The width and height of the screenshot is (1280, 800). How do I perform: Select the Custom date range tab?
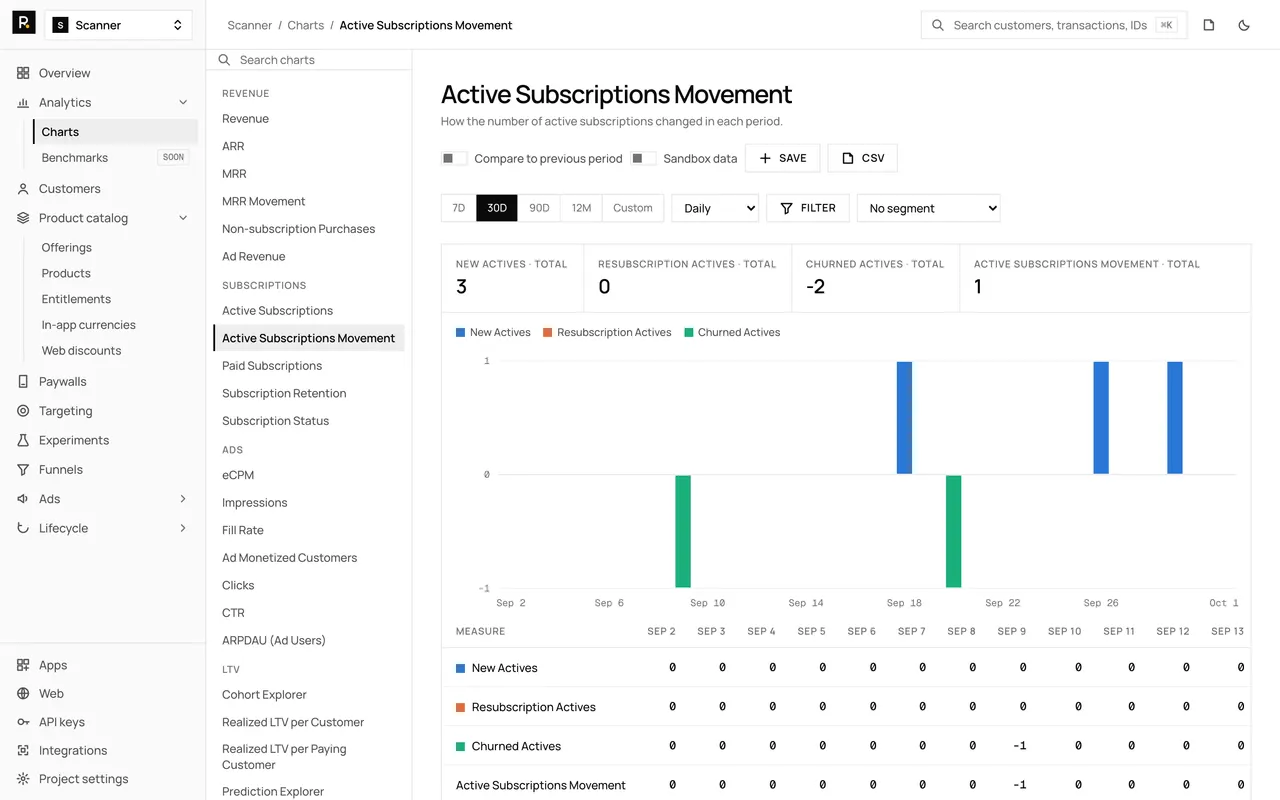point(633,208)
